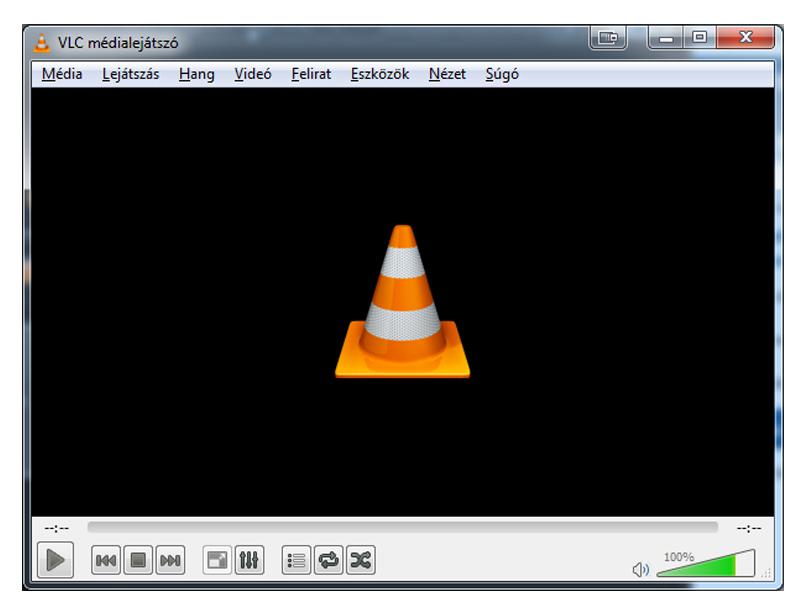Maximize the VLC window
The image size is (800, 600).
pyautogui.click(x=699, y=37)
